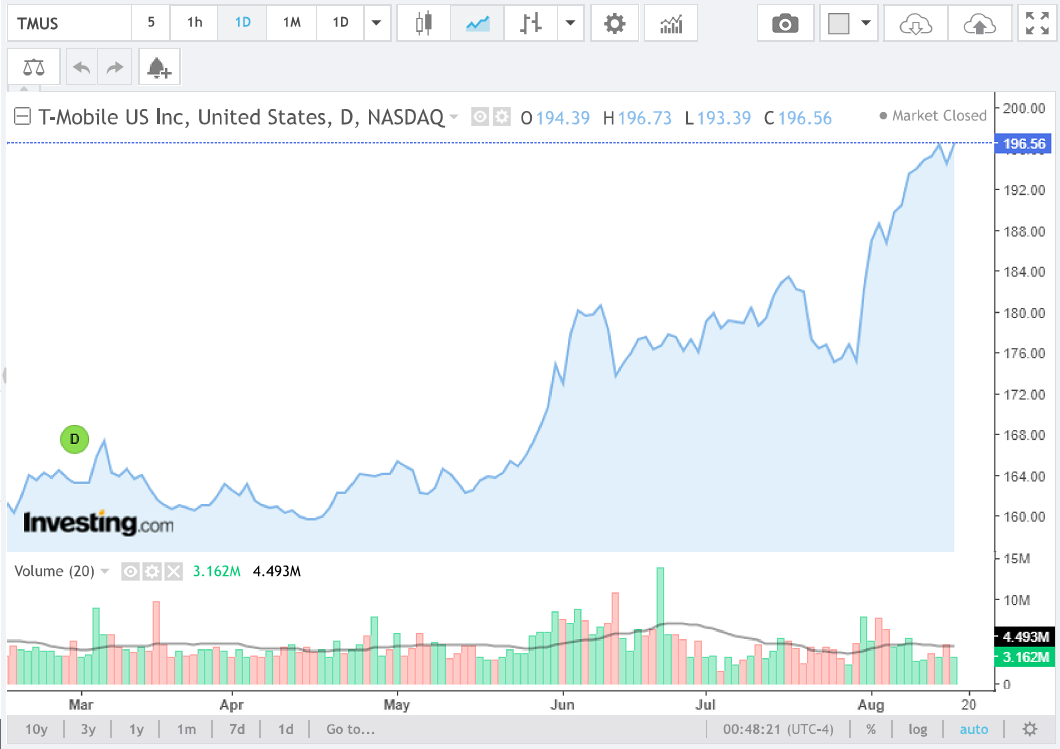Image resolution: width=1060 pixels, height=749 pixels.
Task: Open the layout dropdown arrow
Action: click(x=866, y=23)
